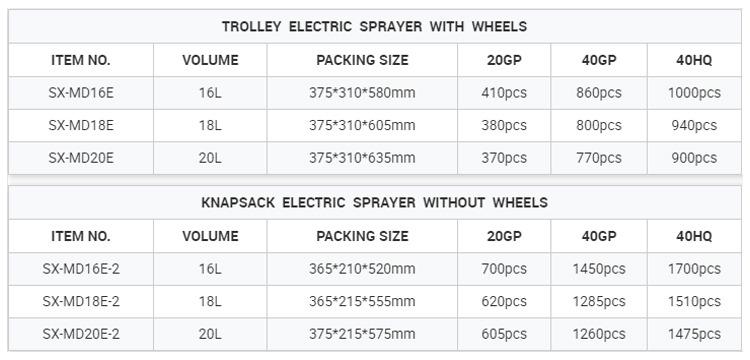750x360 pixels.
Task: Select the 900pcs 40HQ value
Action: pyautogui.click(x=694, y=158)
